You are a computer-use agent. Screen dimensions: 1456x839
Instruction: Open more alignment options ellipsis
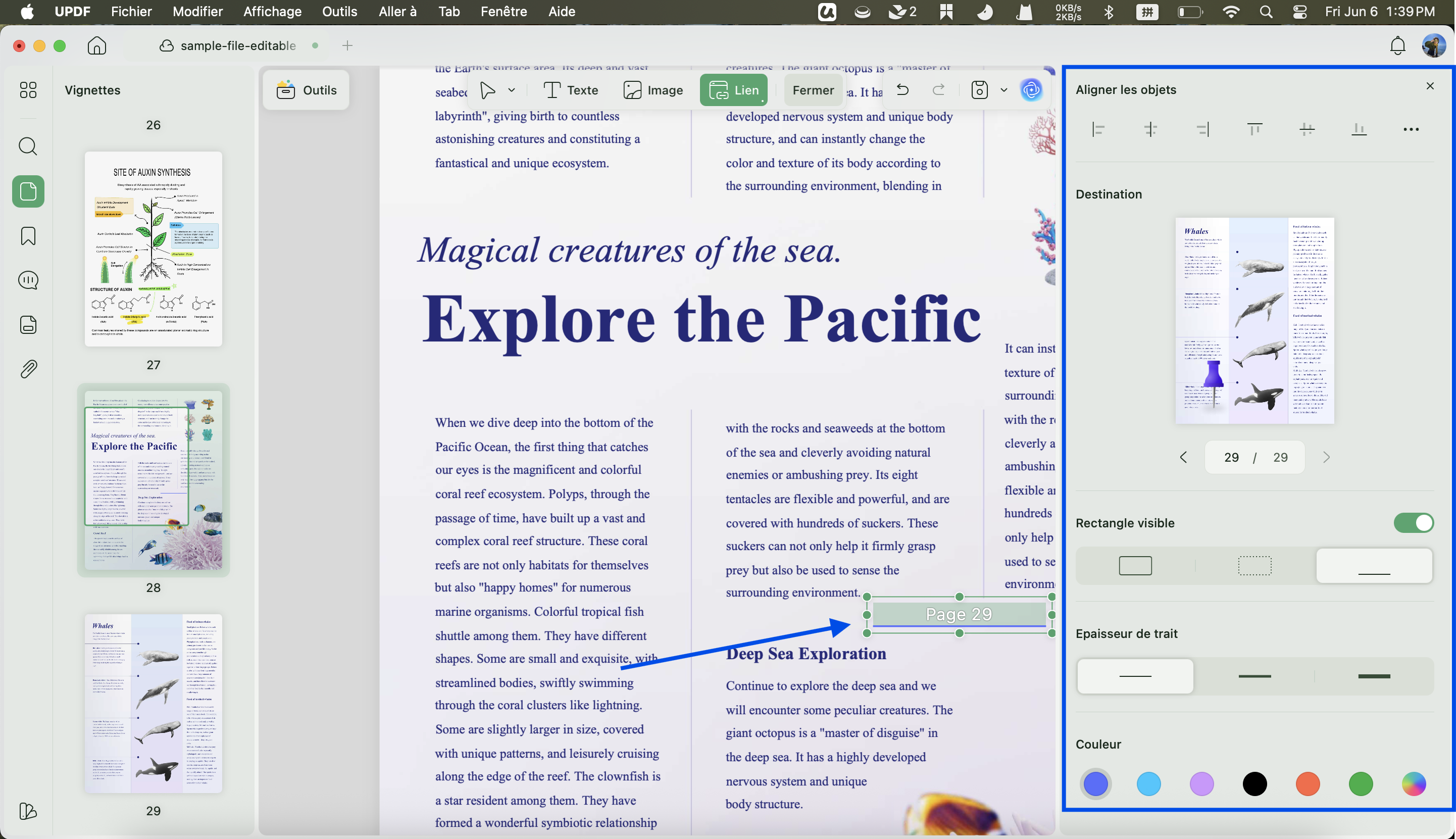point(1411,130)
